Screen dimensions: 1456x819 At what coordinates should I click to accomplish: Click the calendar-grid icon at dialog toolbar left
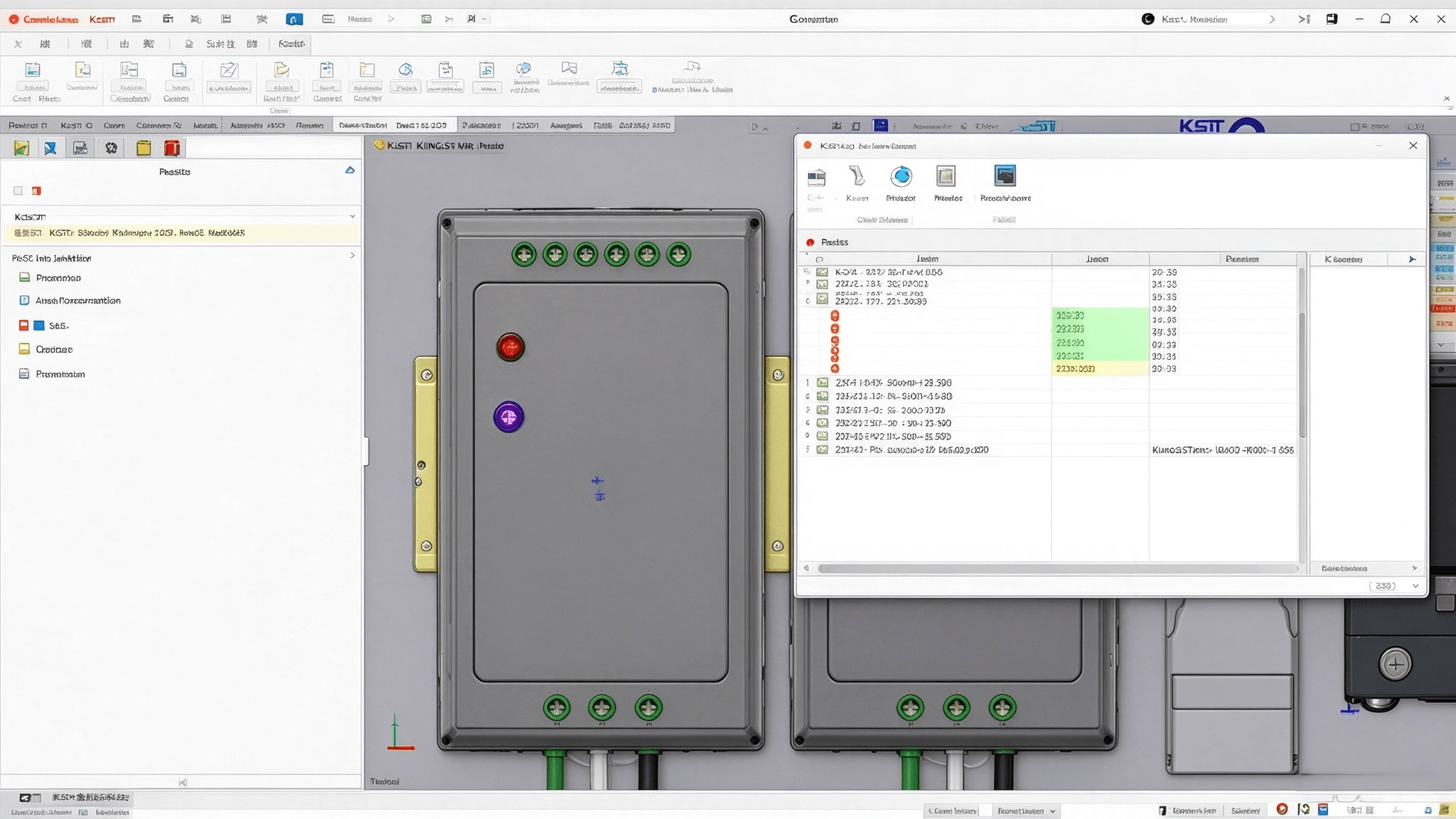[x=816, y=177]
